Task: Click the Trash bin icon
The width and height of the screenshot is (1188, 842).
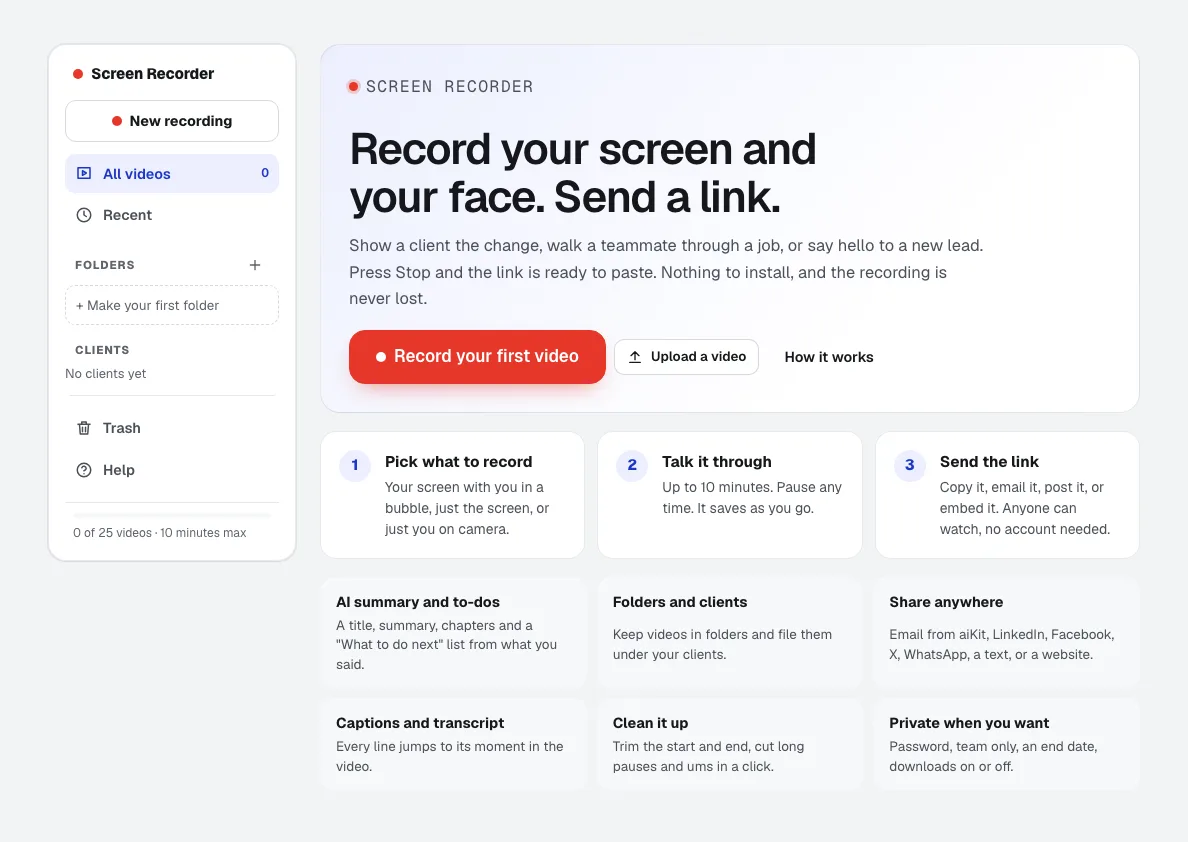Action: pyautogui.click(x=84, y=428)
